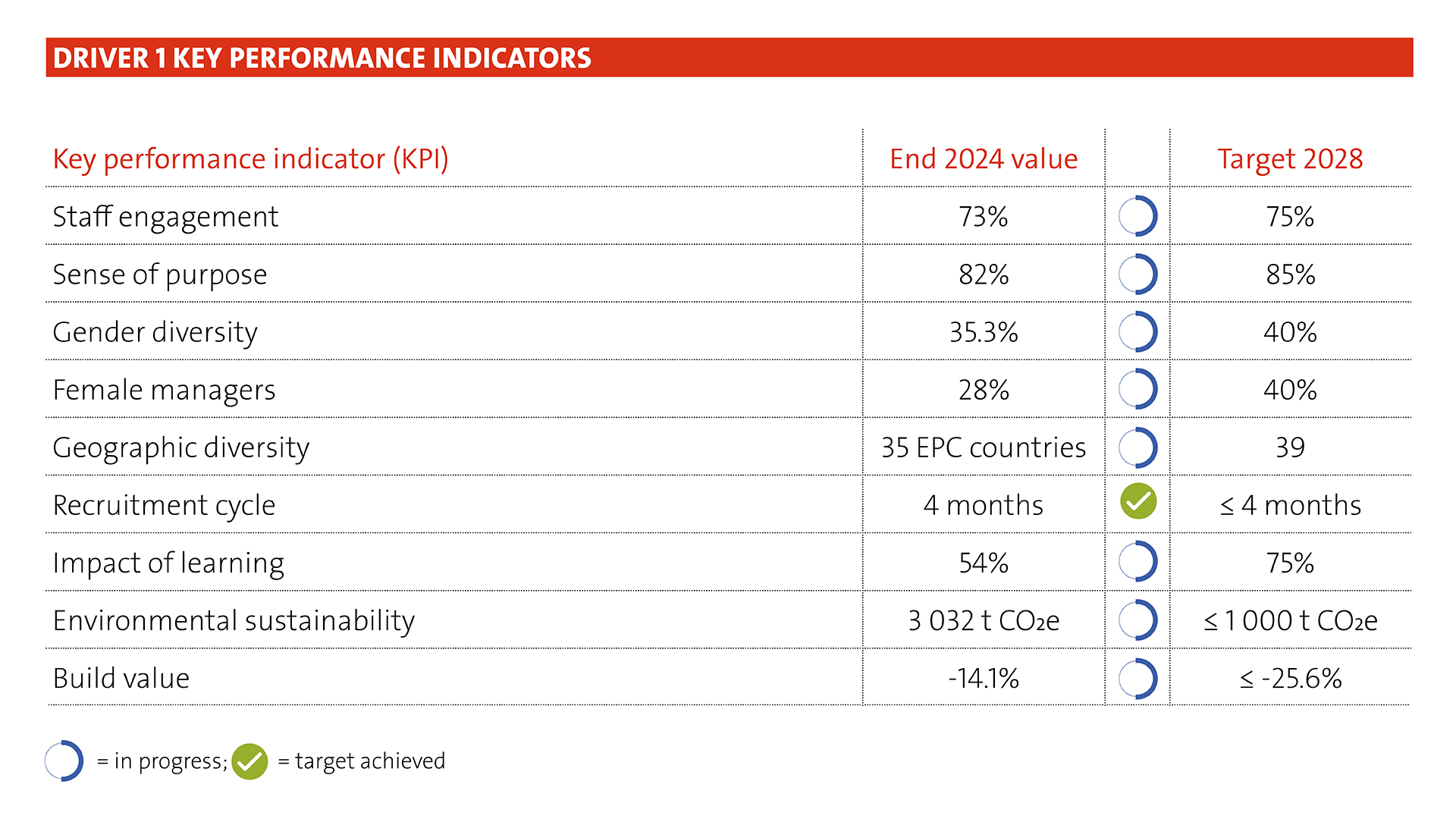Click the Gender diversity in-progress icon

1137,332
